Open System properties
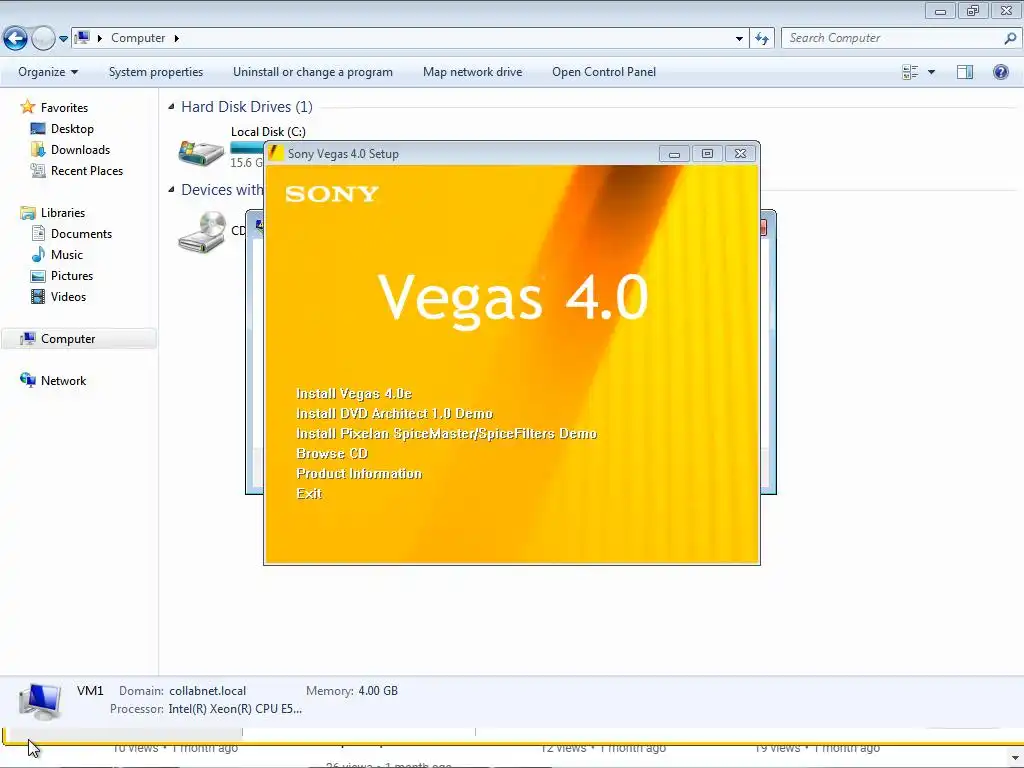The height and width of the screenshot is (768, 1024). [156, 72]
